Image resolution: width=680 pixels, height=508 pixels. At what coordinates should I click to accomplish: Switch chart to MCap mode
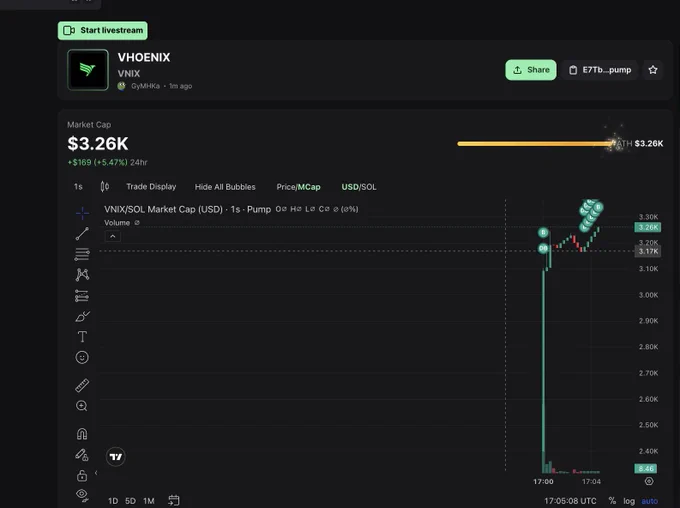(x=309, y=187)
